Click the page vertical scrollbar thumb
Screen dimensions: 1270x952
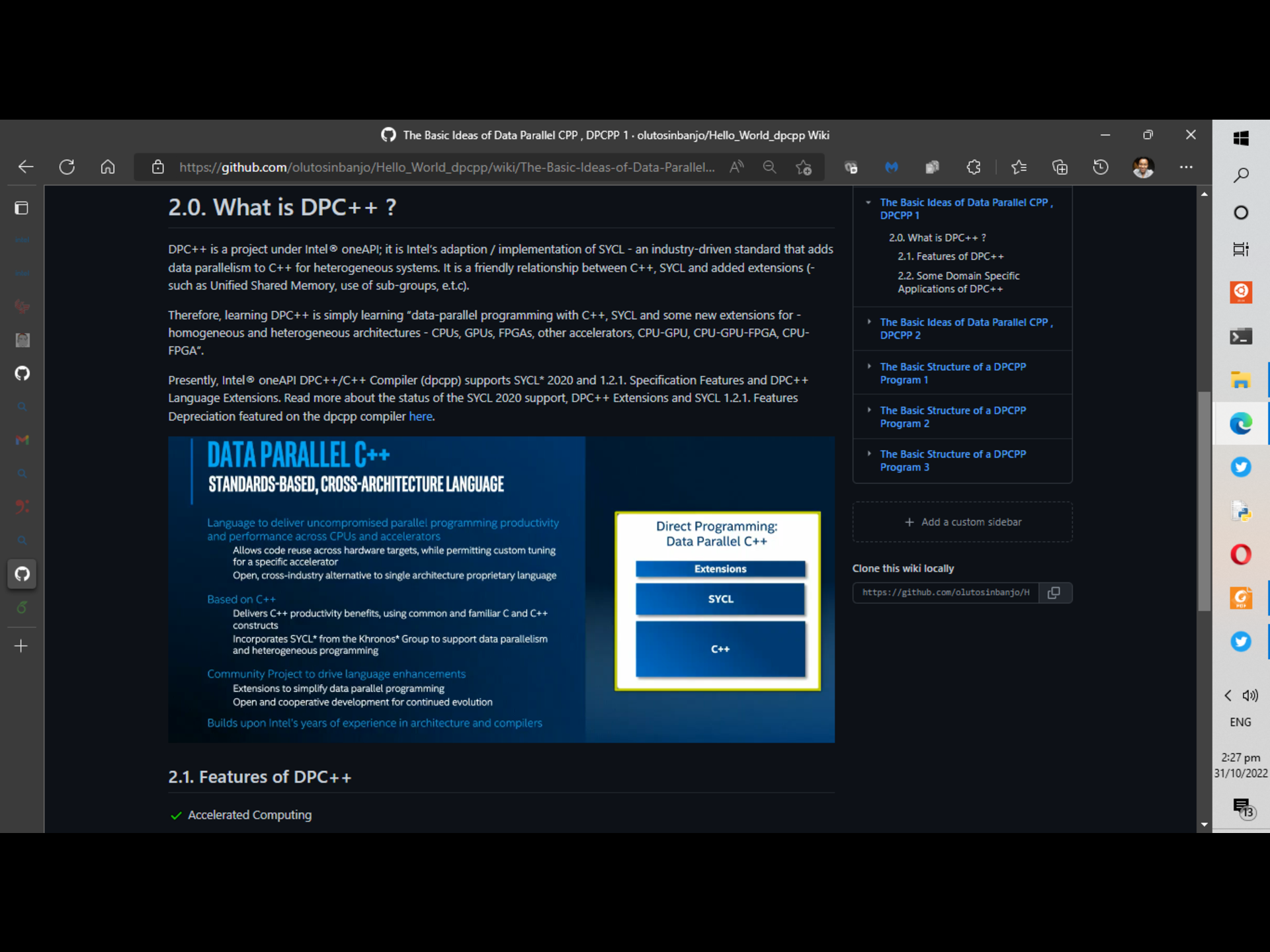coord(1204,502)
